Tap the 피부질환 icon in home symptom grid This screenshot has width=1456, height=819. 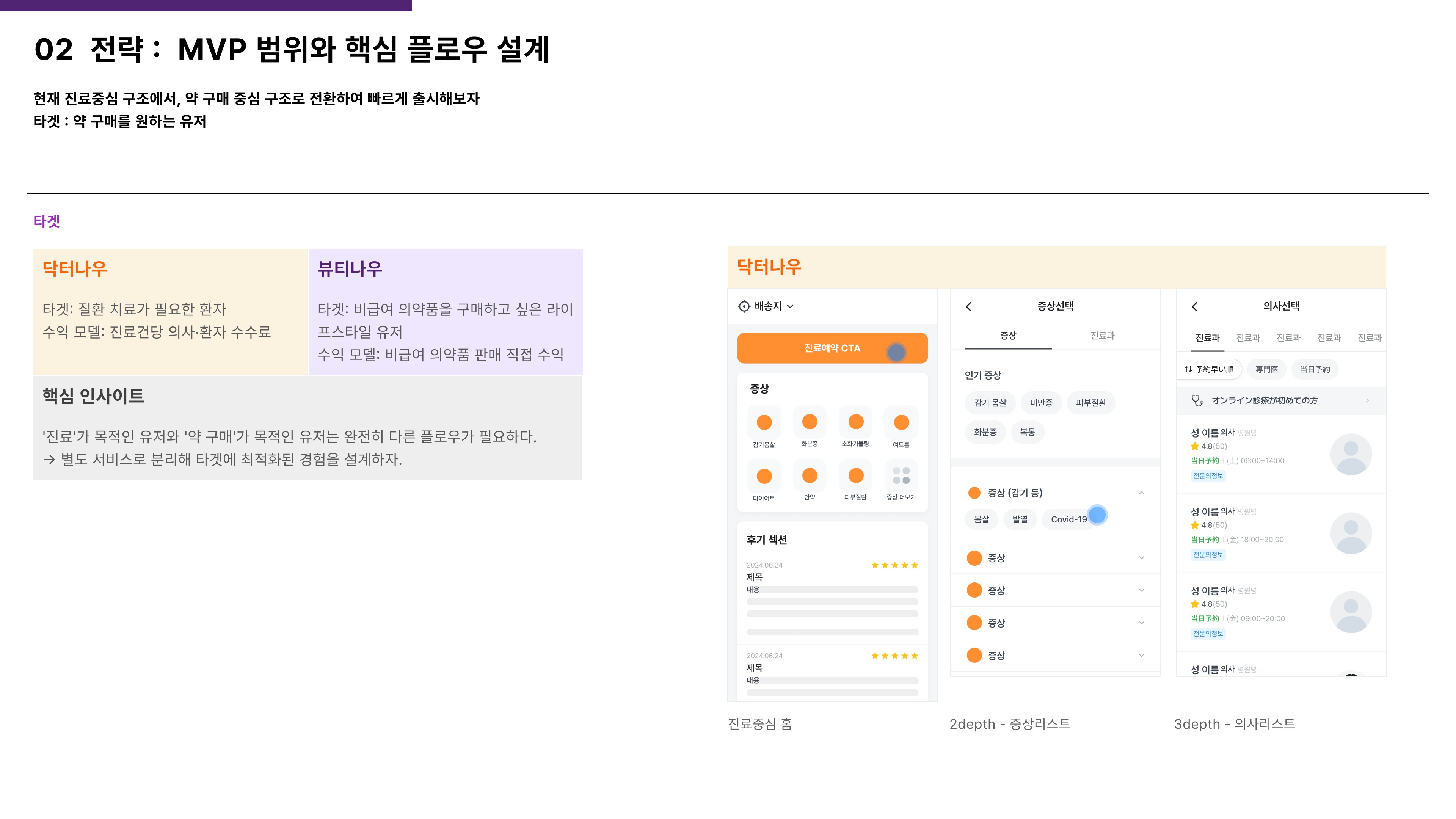pos(856,475)
